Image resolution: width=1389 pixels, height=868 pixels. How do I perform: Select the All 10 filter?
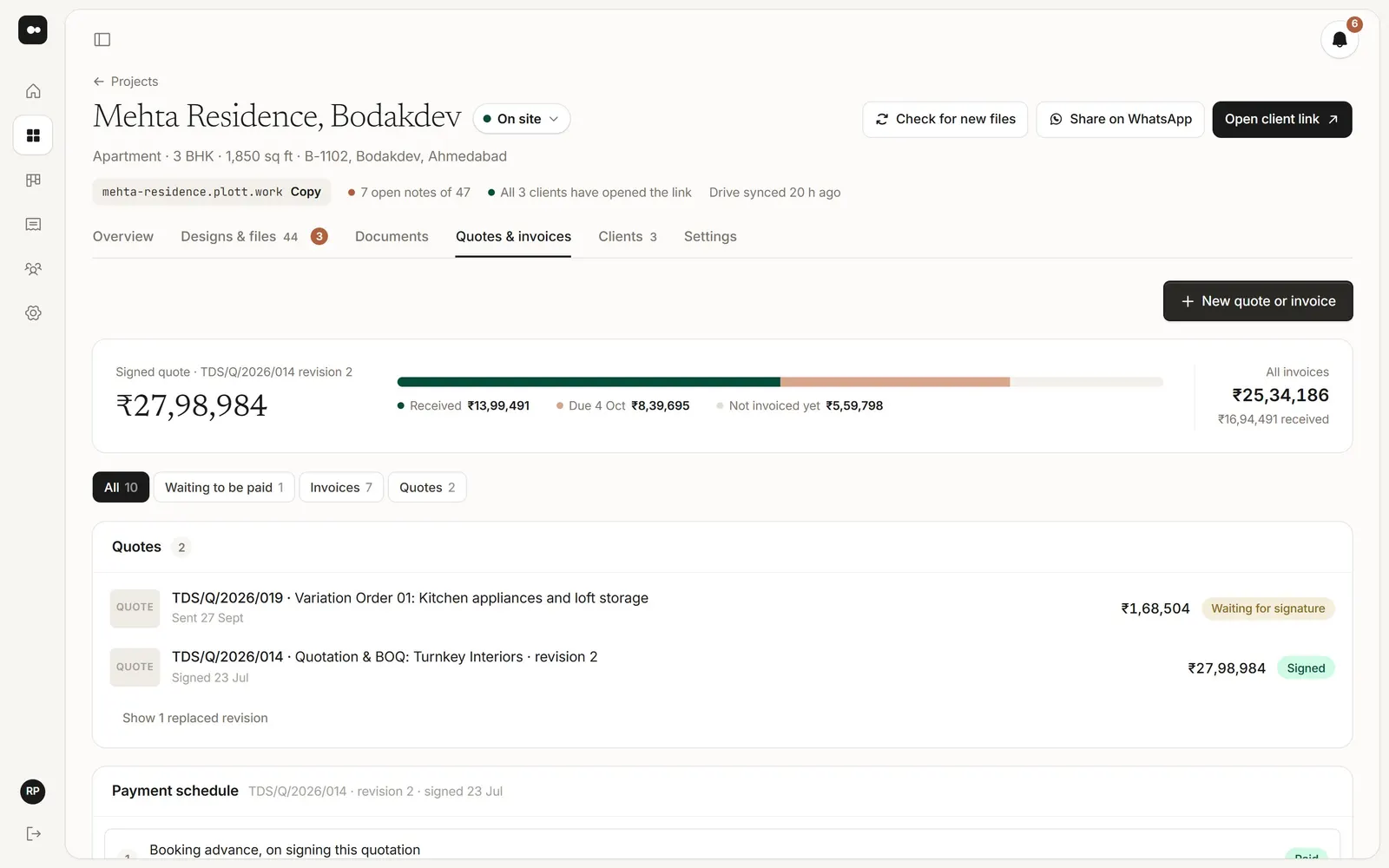[121, 487]
